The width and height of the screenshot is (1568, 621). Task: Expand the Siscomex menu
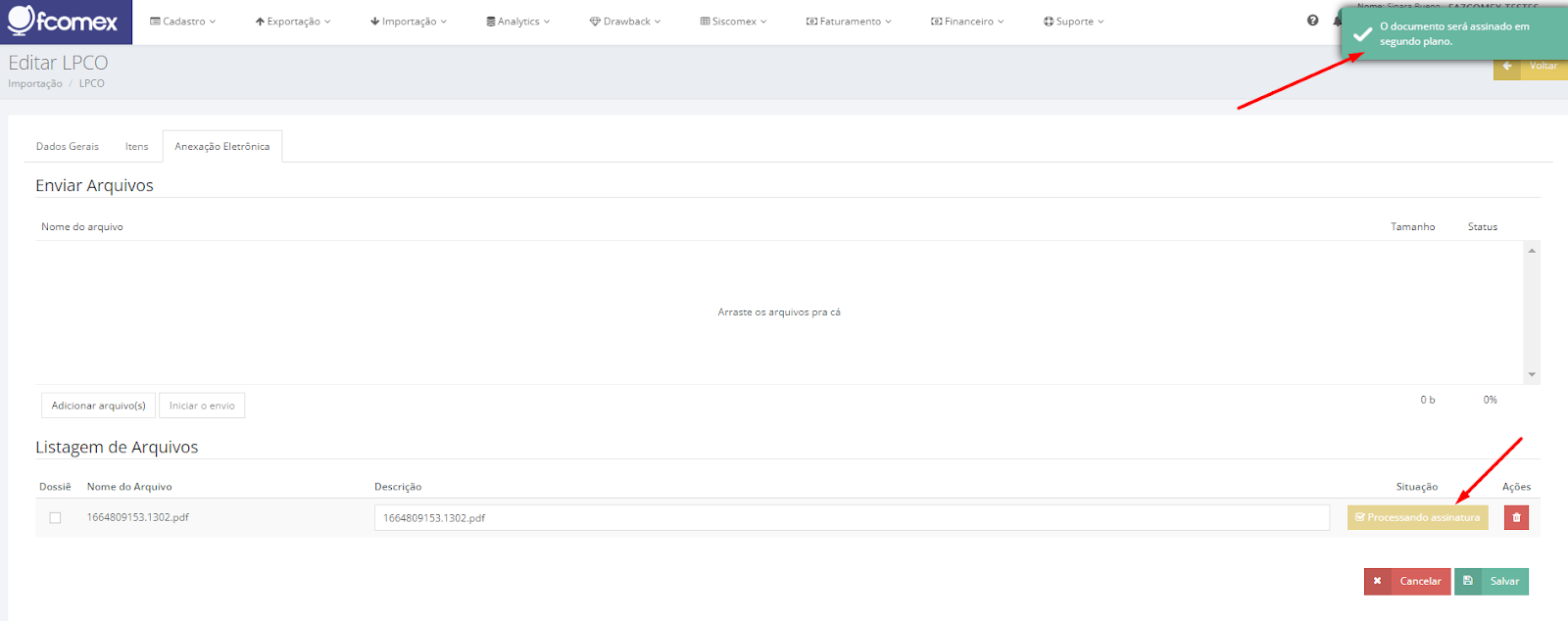tap(734, 22)
